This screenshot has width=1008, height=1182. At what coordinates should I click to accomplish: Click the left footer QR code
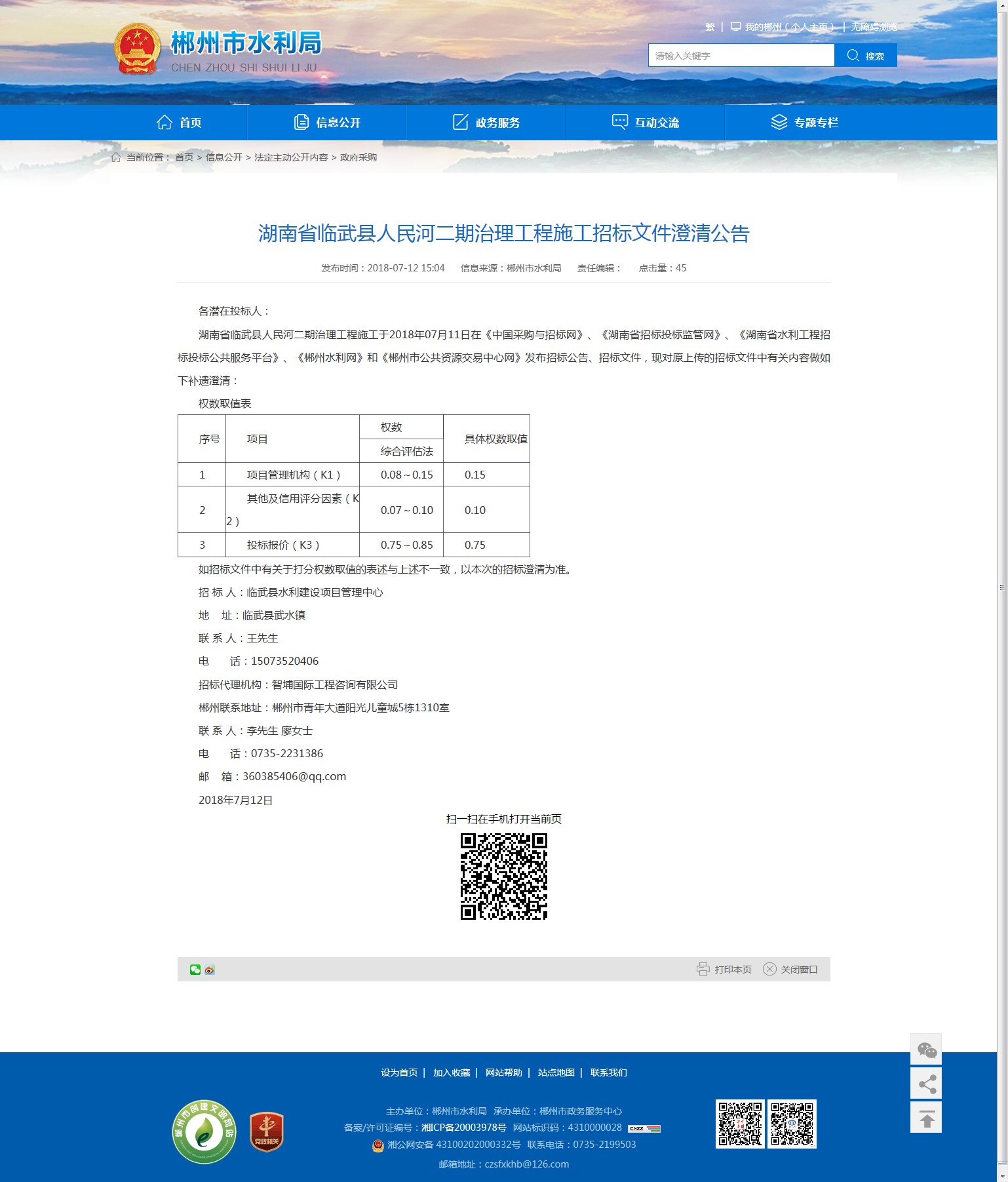pyautogui.click(x=740, y=1124)
